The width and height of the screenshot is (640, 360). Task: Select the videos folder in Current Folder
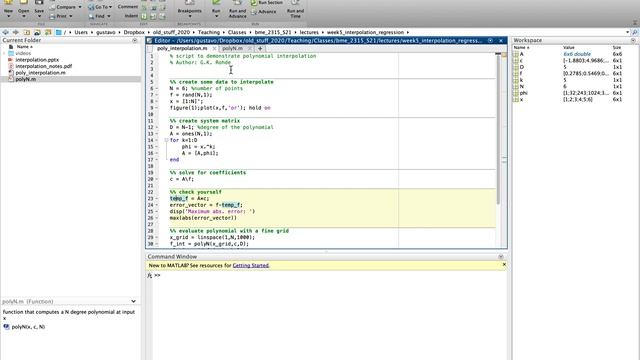tap(23, 53)
